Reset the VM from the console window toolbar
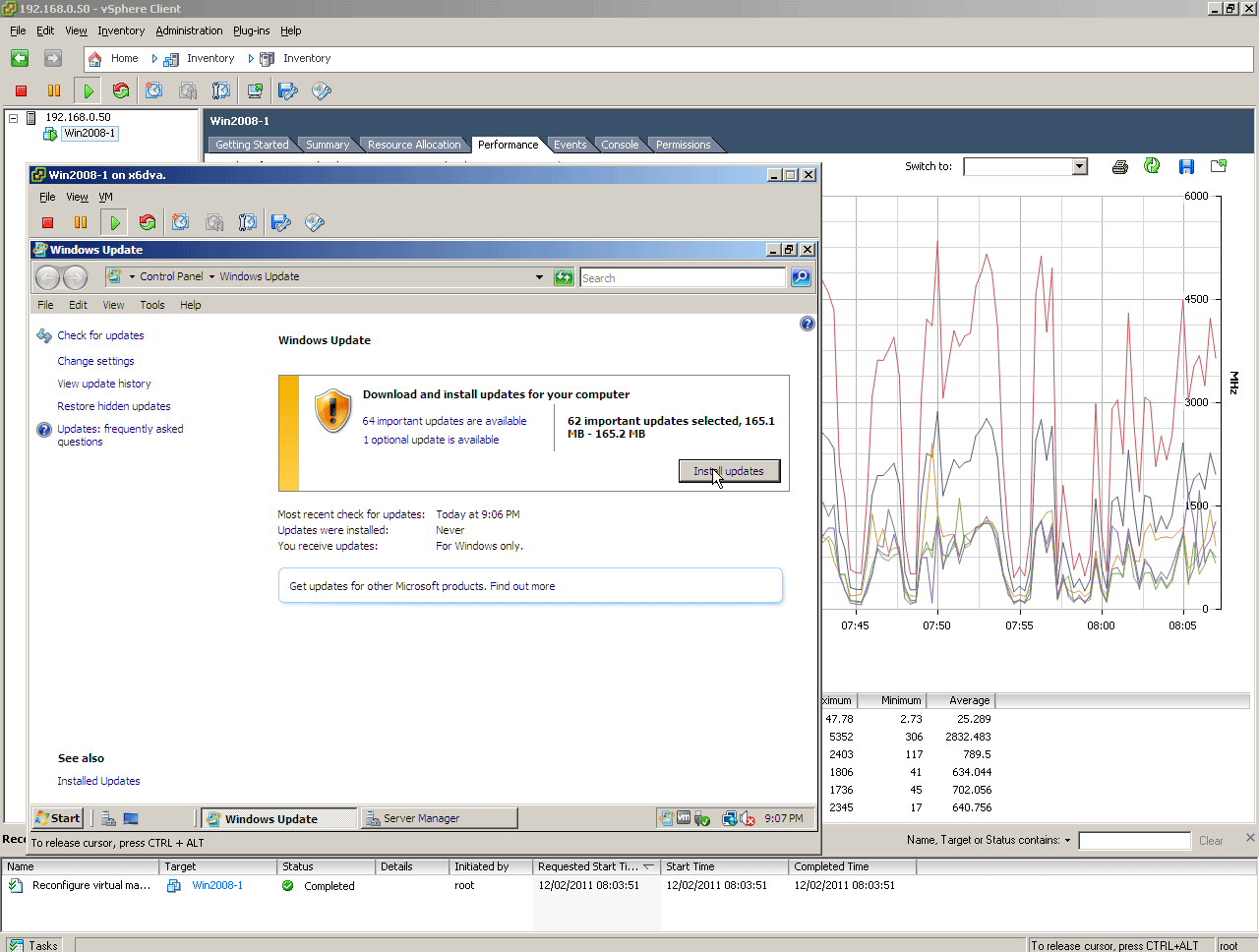This screenshot has width=1259, height=952. pyautogui.click(x=148, y=222)
